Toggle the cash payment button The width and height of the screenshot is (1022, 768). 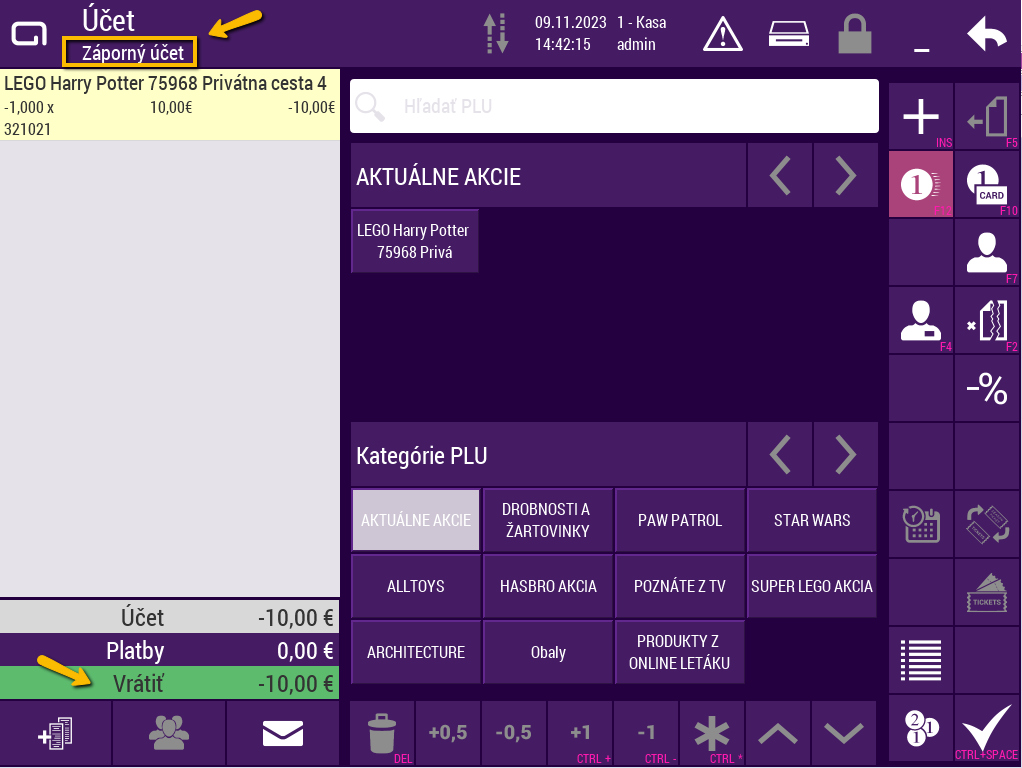click(920, 184)
